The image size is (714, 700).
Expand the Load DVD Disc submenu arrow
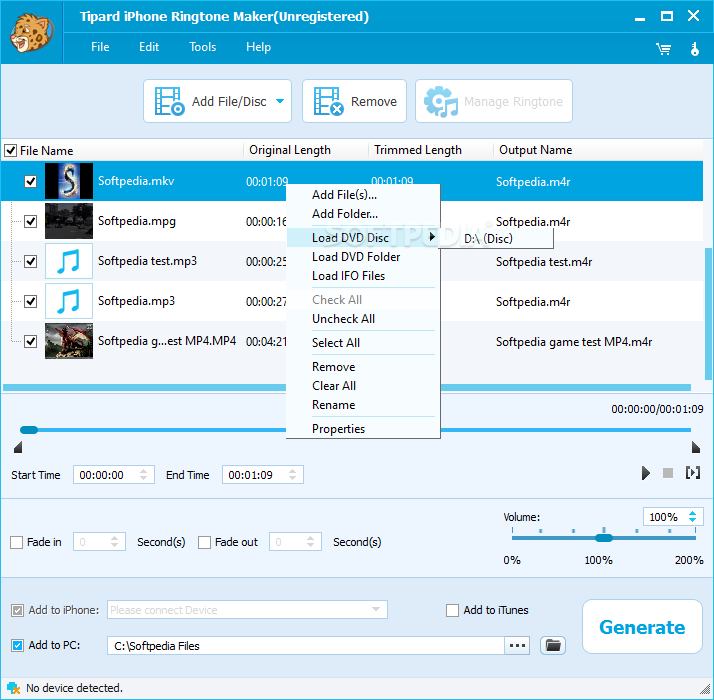click(432, 236)
